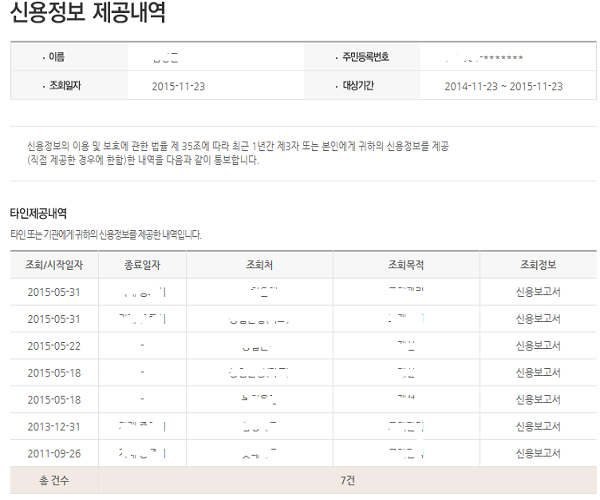
Task: Click the 조회정보 column header
Action: point(538,265)
